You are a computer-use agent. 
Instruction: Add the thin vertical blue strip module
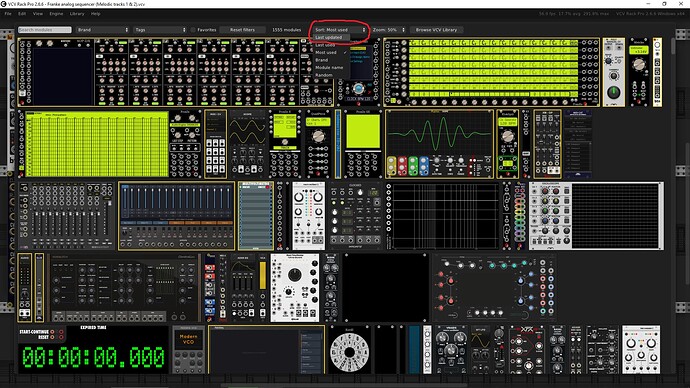click(x=338, y=144)
